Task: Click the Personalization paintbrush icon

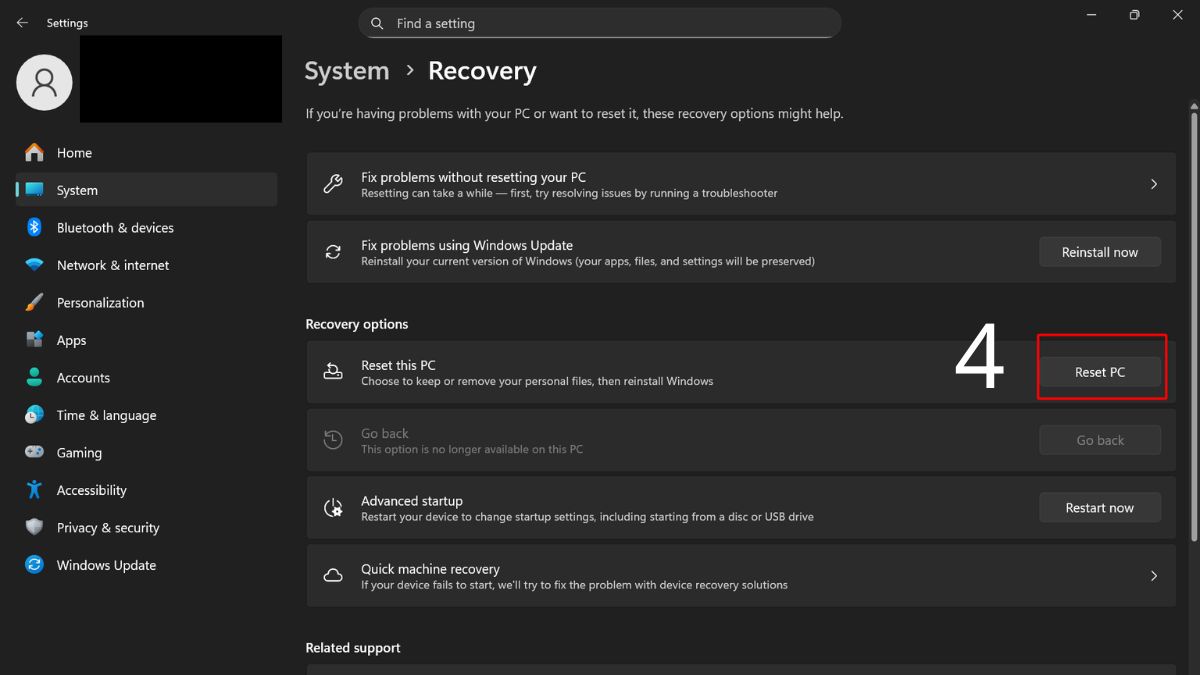Action: pyautogui.click(x=35, y=303)
